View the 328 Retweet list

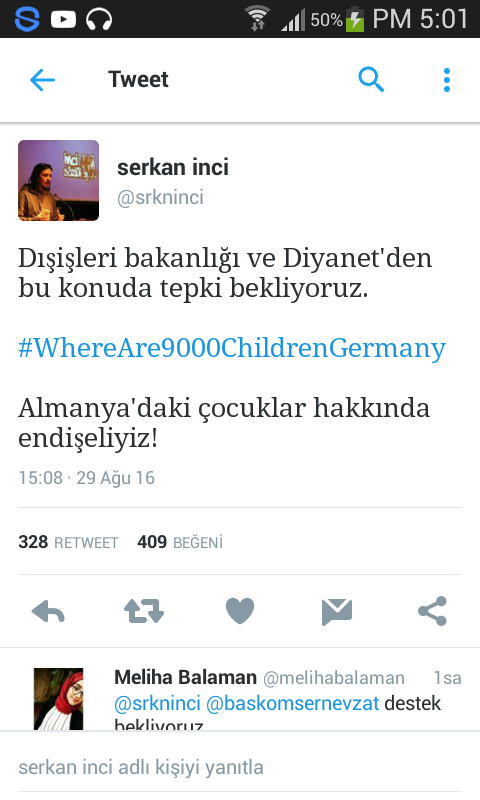[68, 542]
